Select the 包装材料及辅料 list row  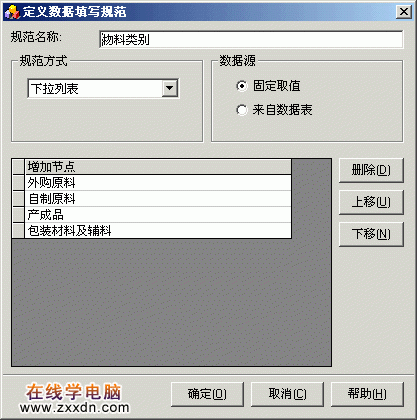click(158, 231)
